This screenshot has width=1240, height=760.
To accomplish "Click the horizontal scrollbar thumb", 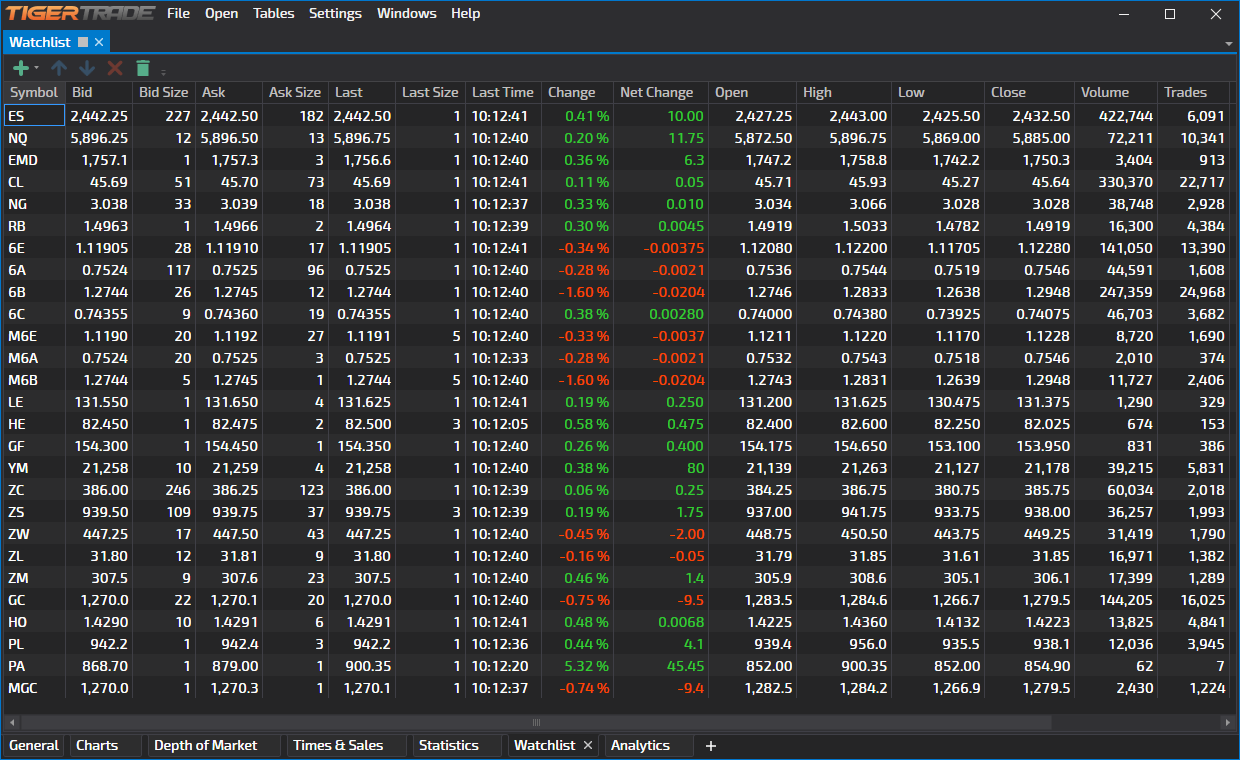I will [536, 722].
